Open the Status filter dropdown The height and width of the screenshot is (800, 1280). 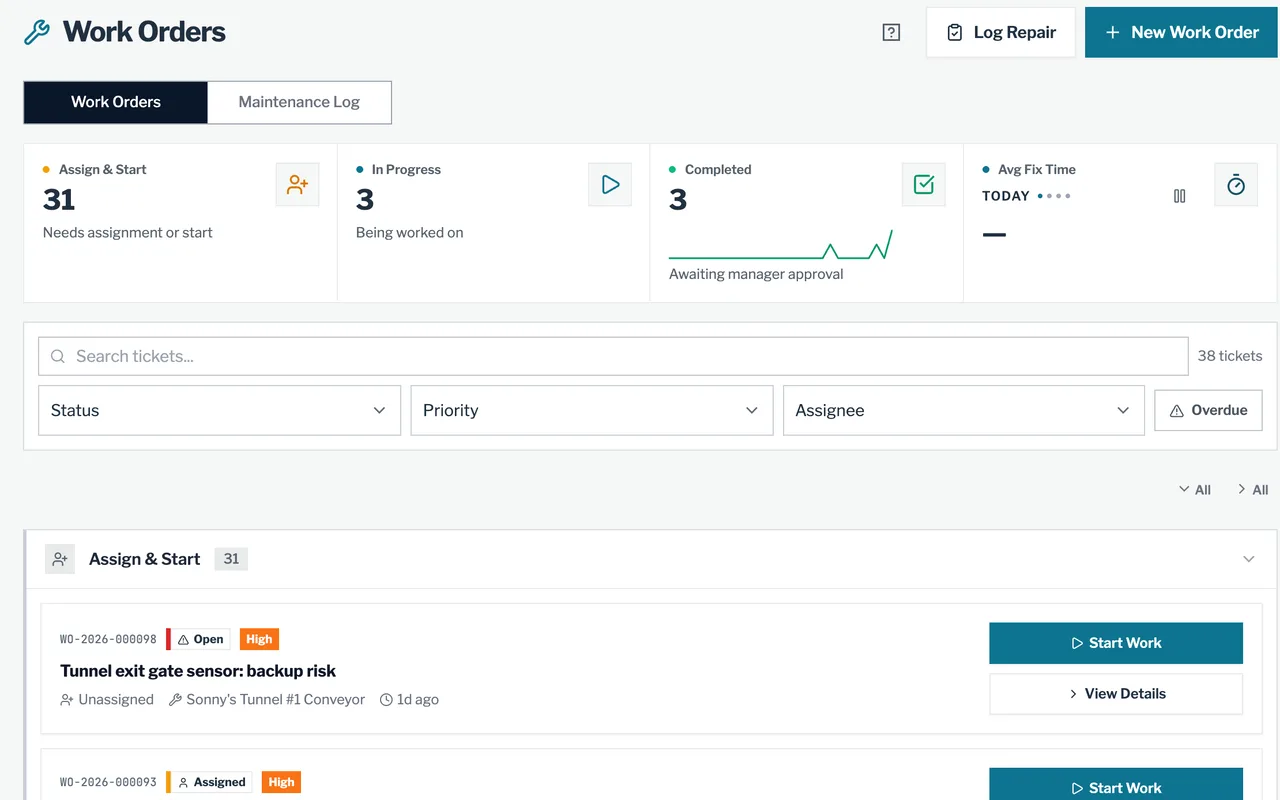point(219,411)
